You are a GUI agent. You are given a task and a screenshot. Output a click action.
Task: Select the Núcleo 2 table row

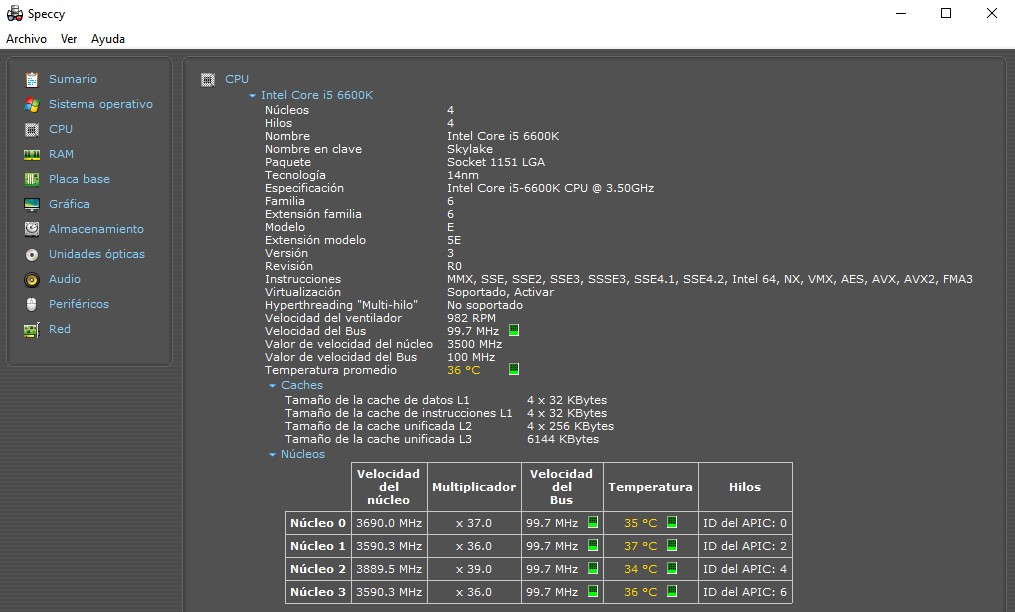(x=317, y=568)
